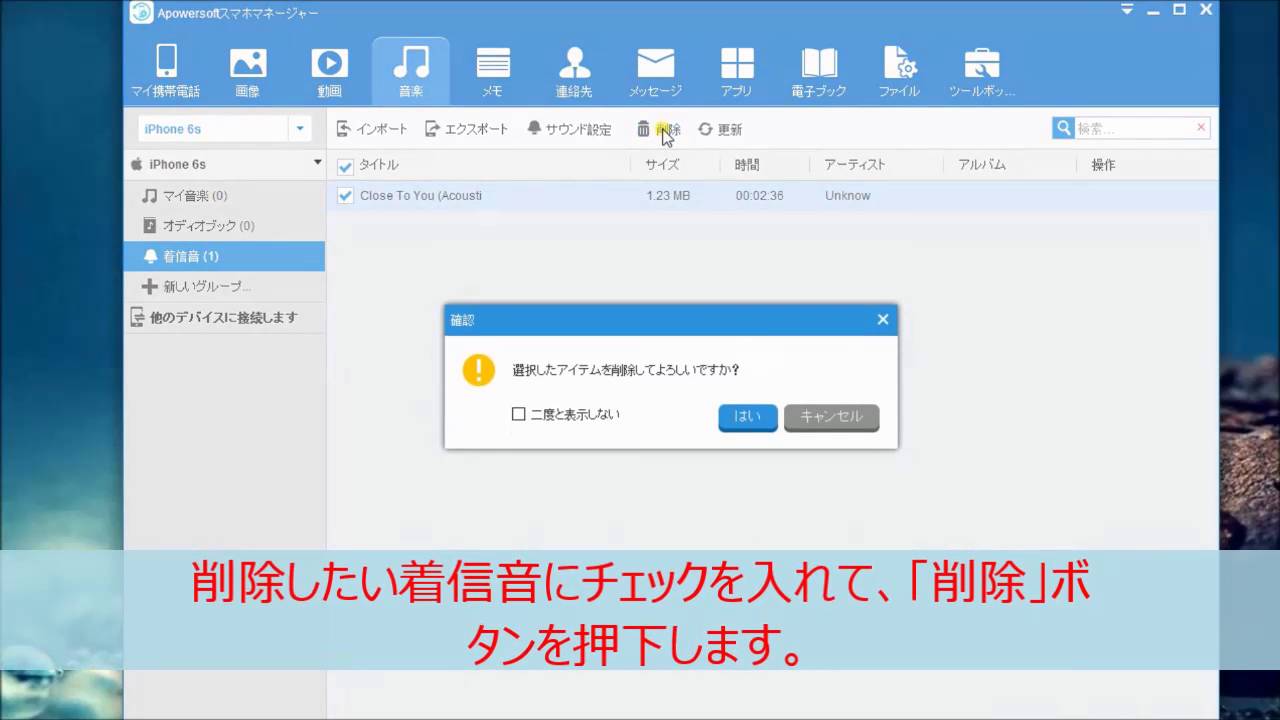
Task: Click the Close To You (Acousti title
Action: pos(421,195)
